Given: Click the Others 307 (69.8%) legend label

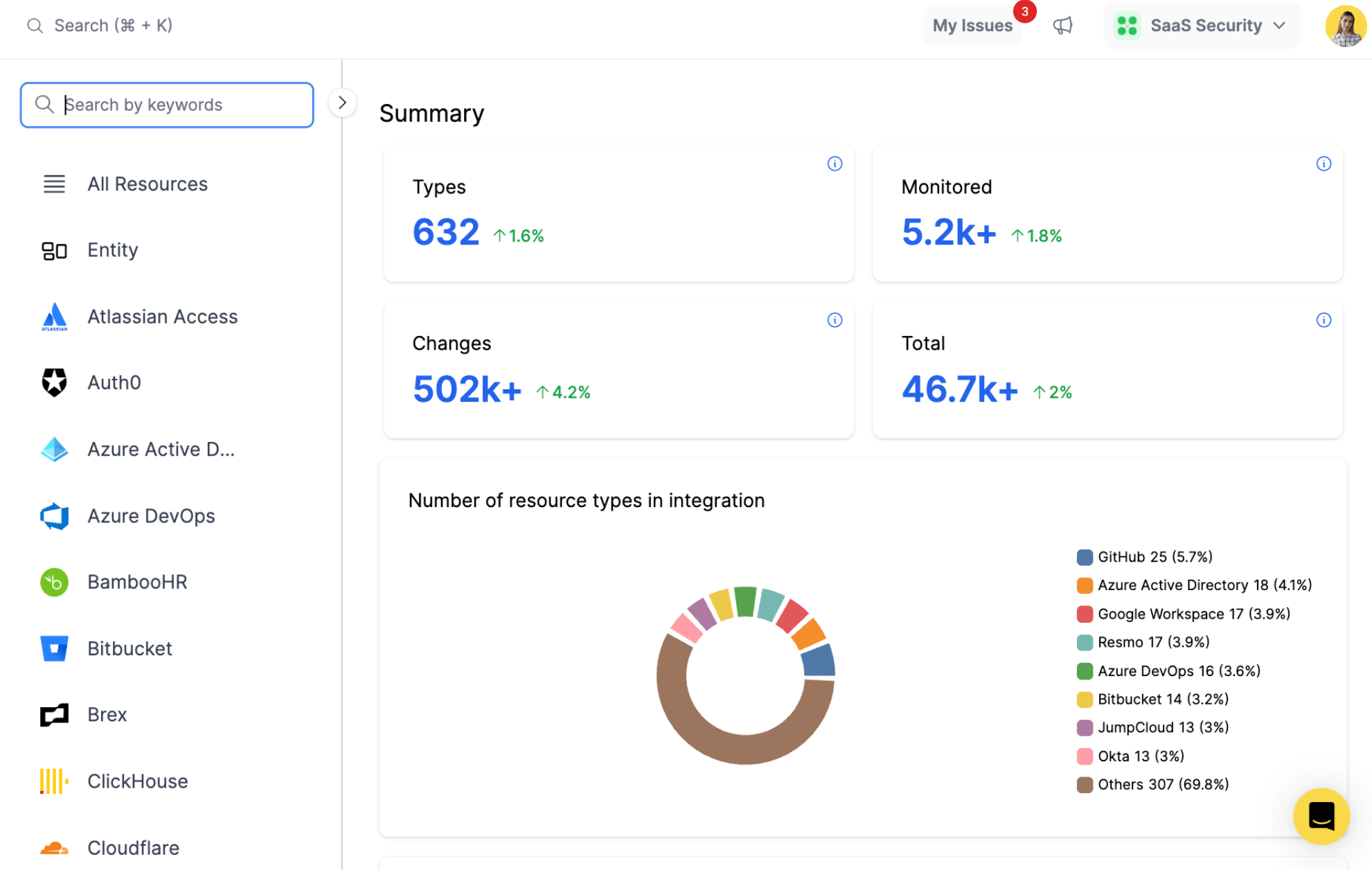Looking at the screenshot, I should pos(1164,785).
